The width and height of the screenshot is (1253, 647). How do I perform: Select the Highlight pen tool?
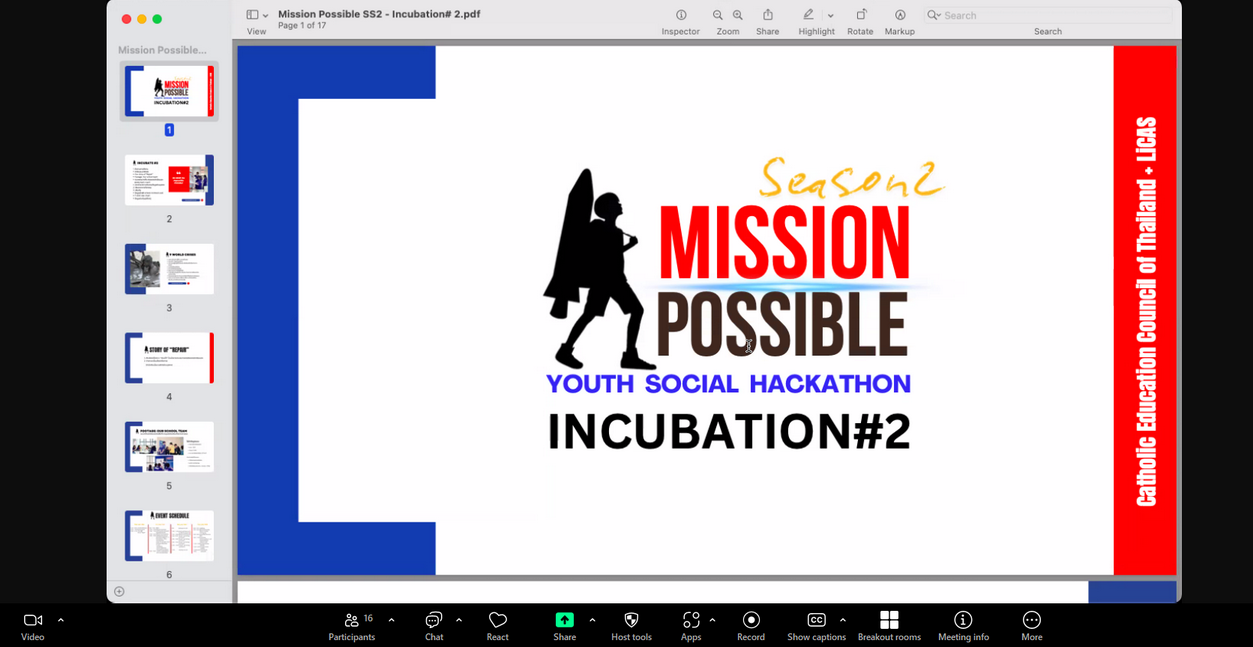tap(808, 15)
